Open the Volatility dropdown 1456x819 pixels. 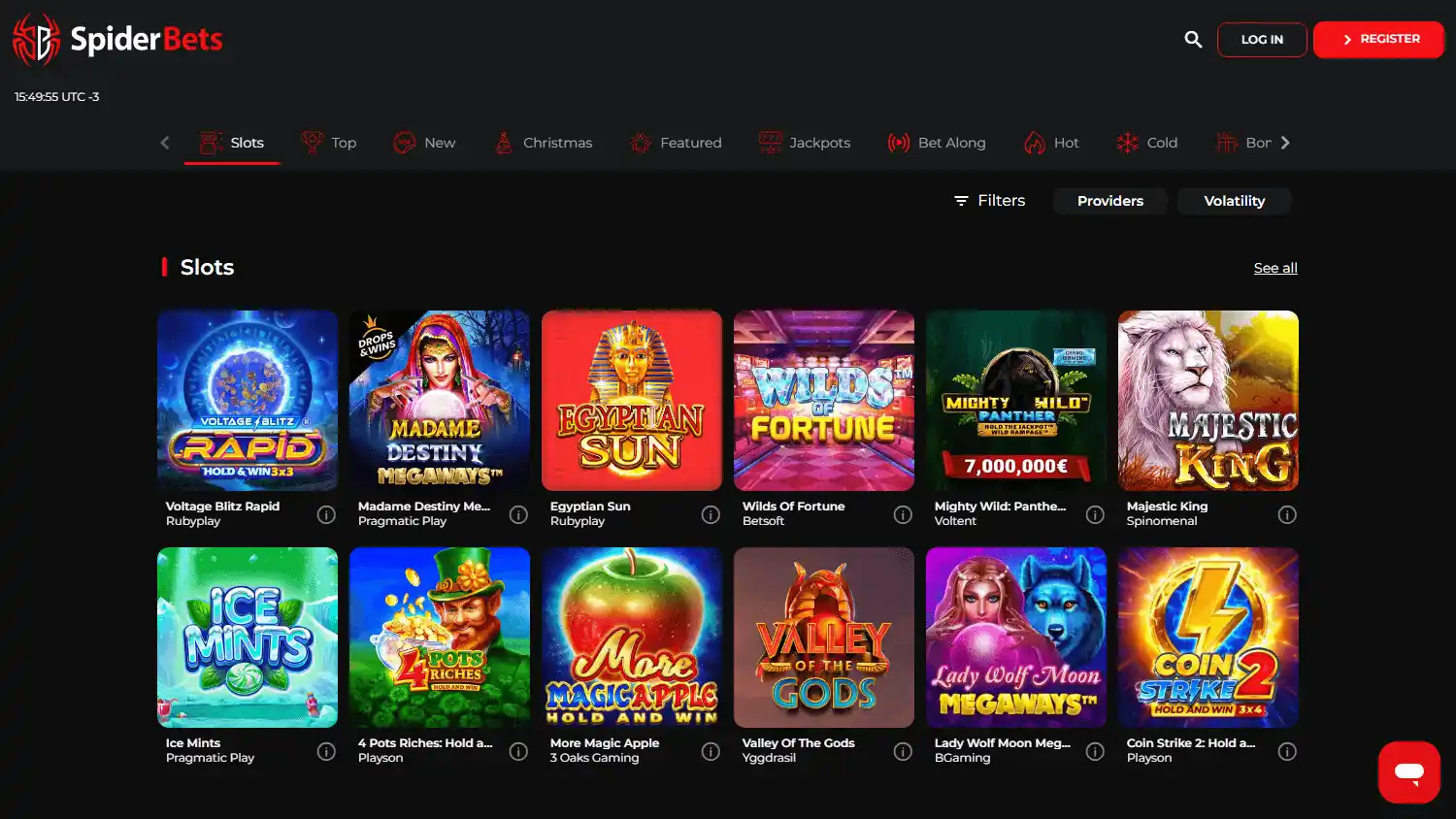[x=1235, y=201]
